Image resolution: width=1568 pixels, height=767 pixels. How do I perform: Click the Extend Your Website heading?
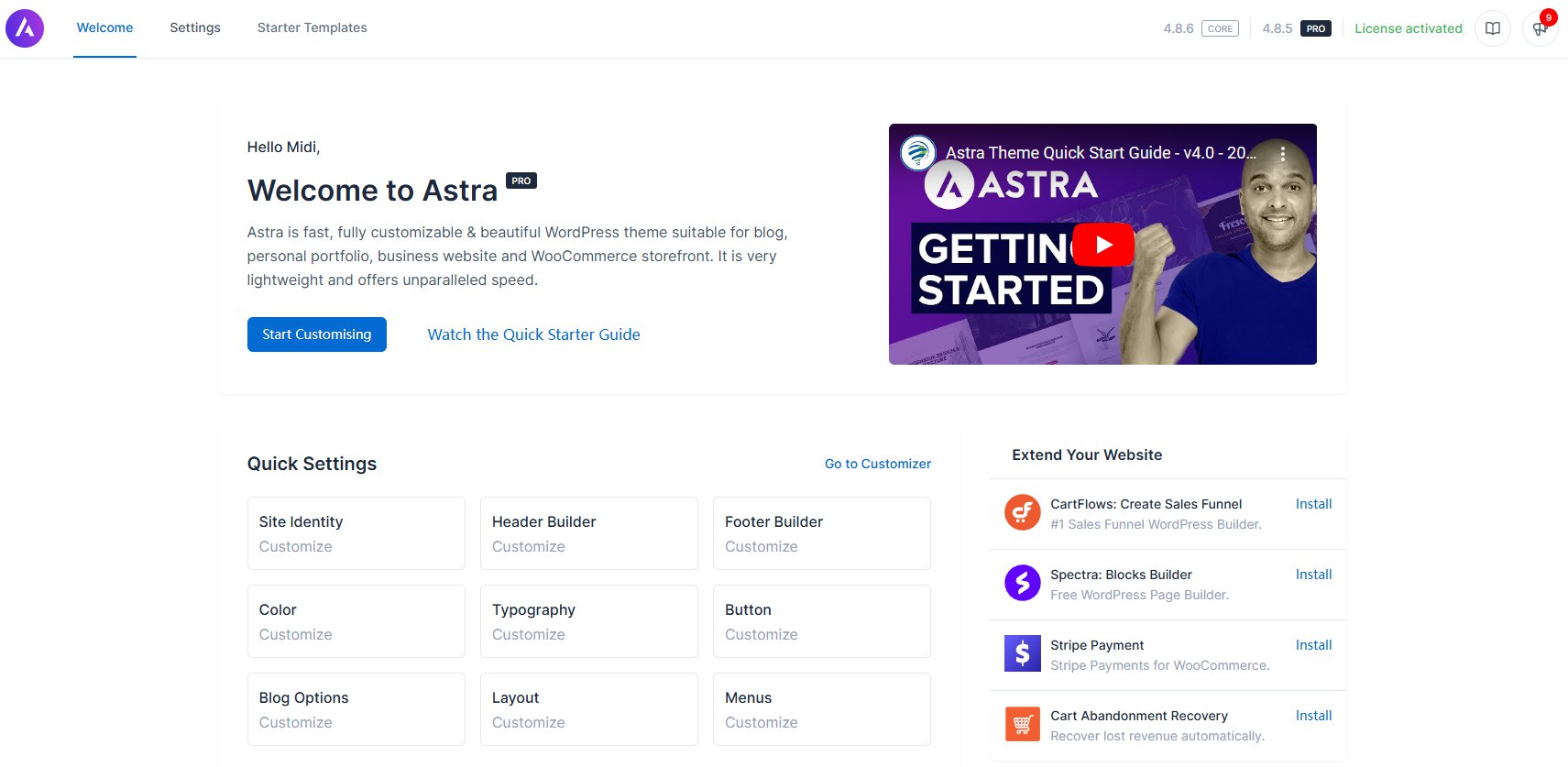(x=1087, y=455)
